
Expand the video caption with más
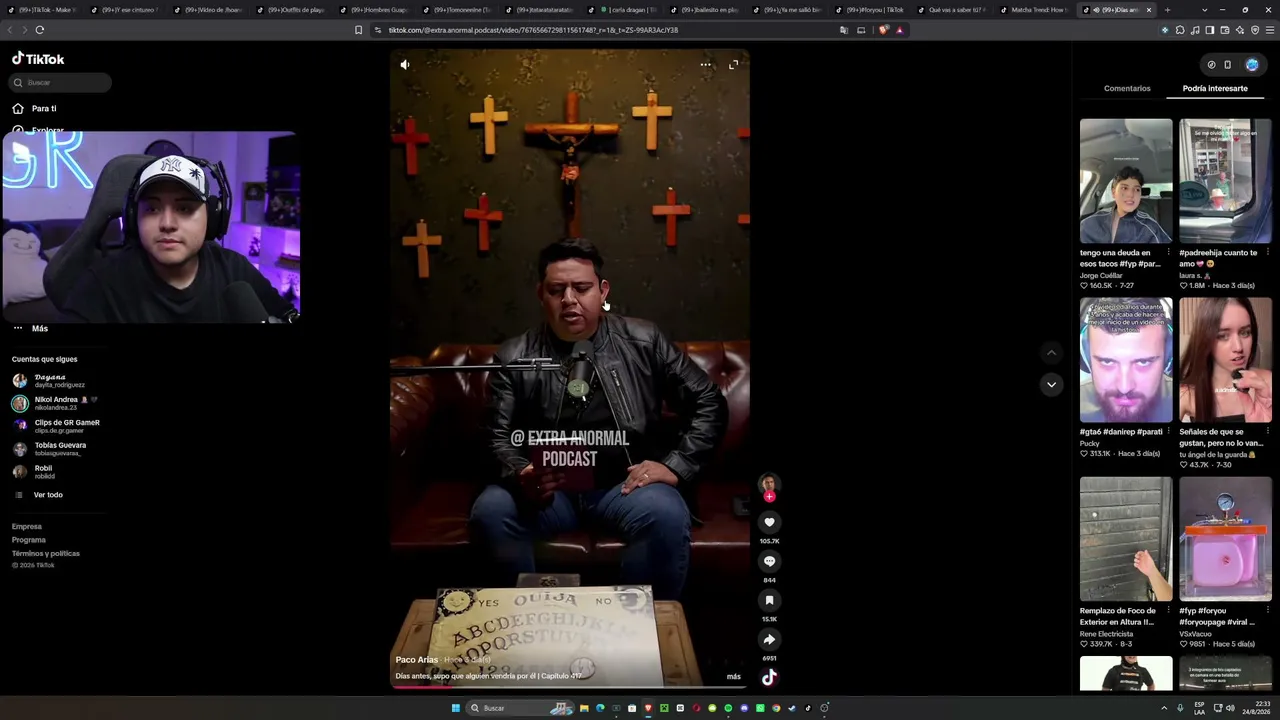pos(734,677)
